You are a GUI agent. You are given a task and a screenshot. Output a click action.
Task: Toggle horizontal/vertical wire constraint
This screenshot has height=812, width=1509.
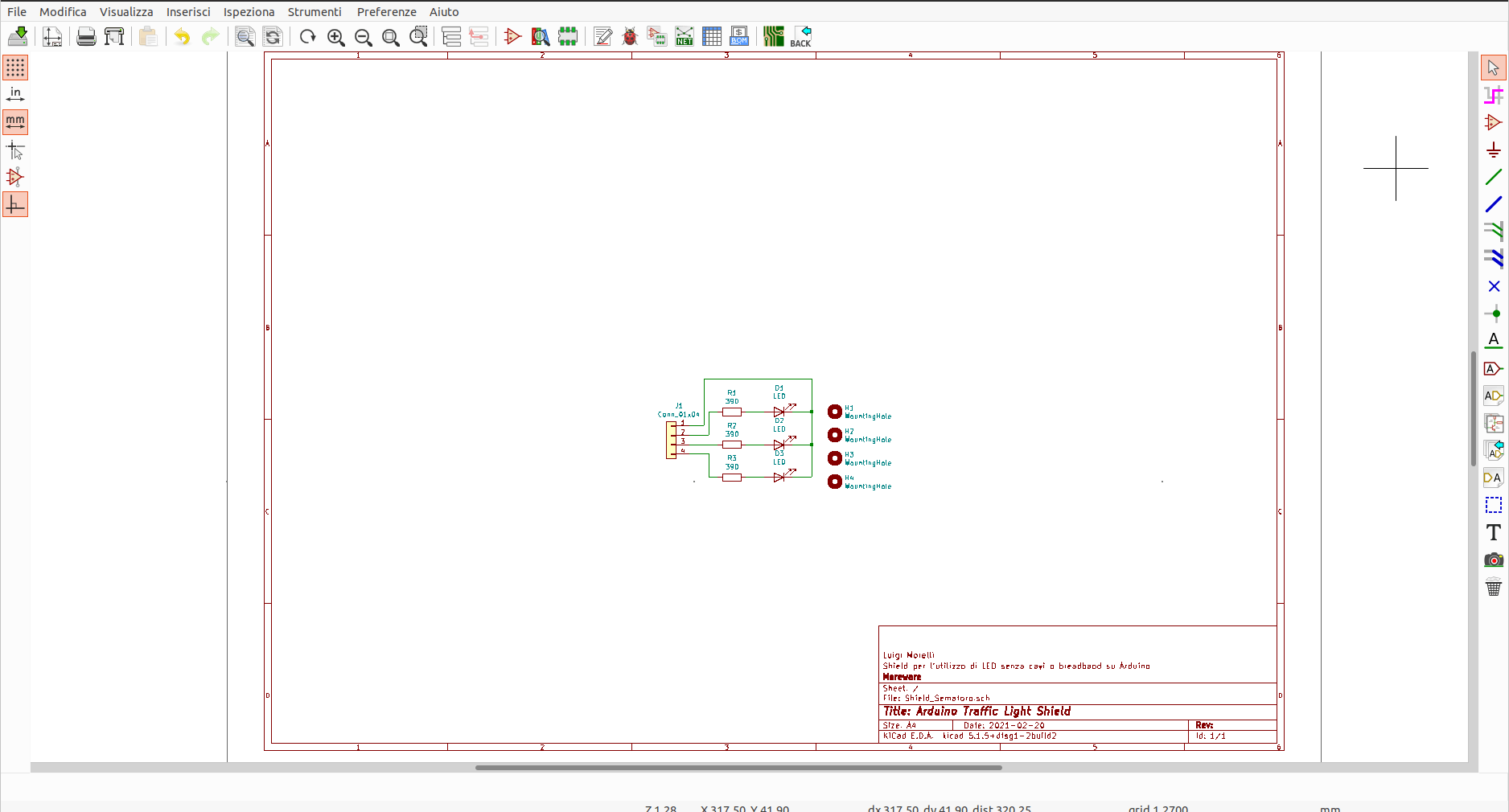coord(15,205)
